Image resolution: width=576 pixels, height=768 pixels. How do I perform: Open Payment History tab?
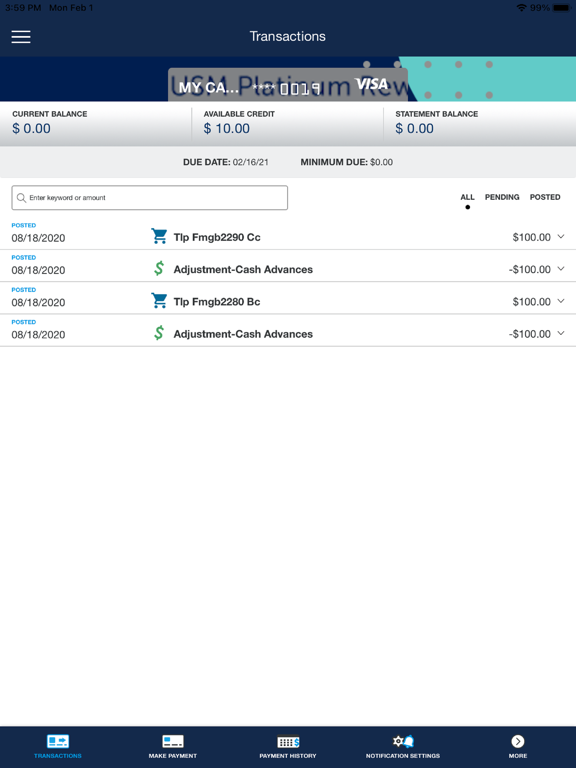coord(288,746)
